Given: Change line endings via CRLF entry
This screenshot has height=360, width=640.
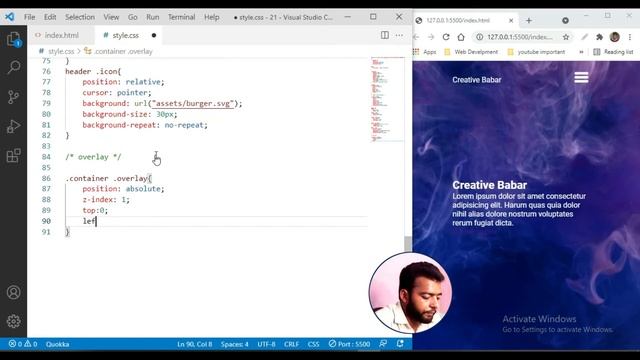Looking at the screenshot, I should [291, 344].
